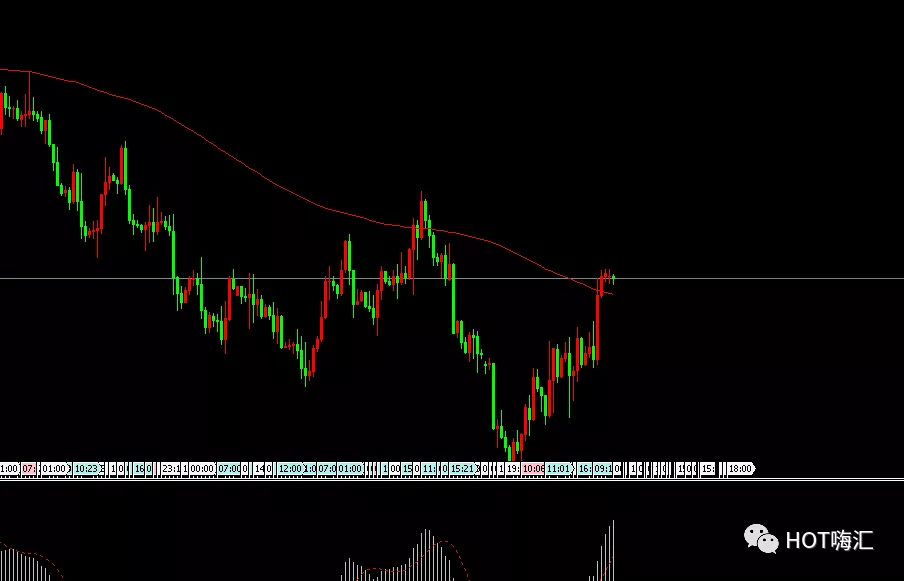Click the 11:01 time marker

558,468
